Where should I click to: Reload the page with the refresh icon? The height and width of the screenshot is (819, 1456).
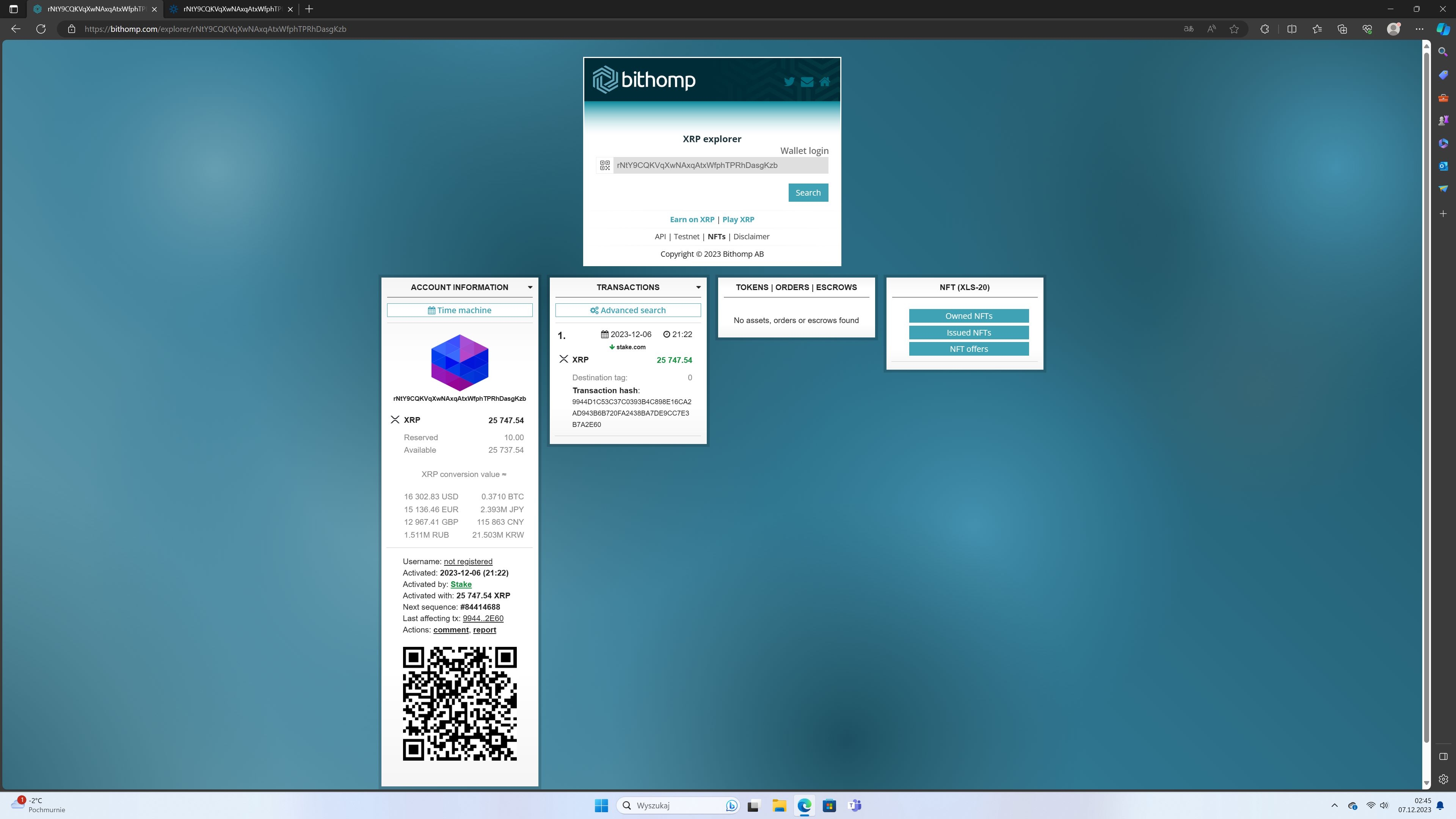pos(41,29)
